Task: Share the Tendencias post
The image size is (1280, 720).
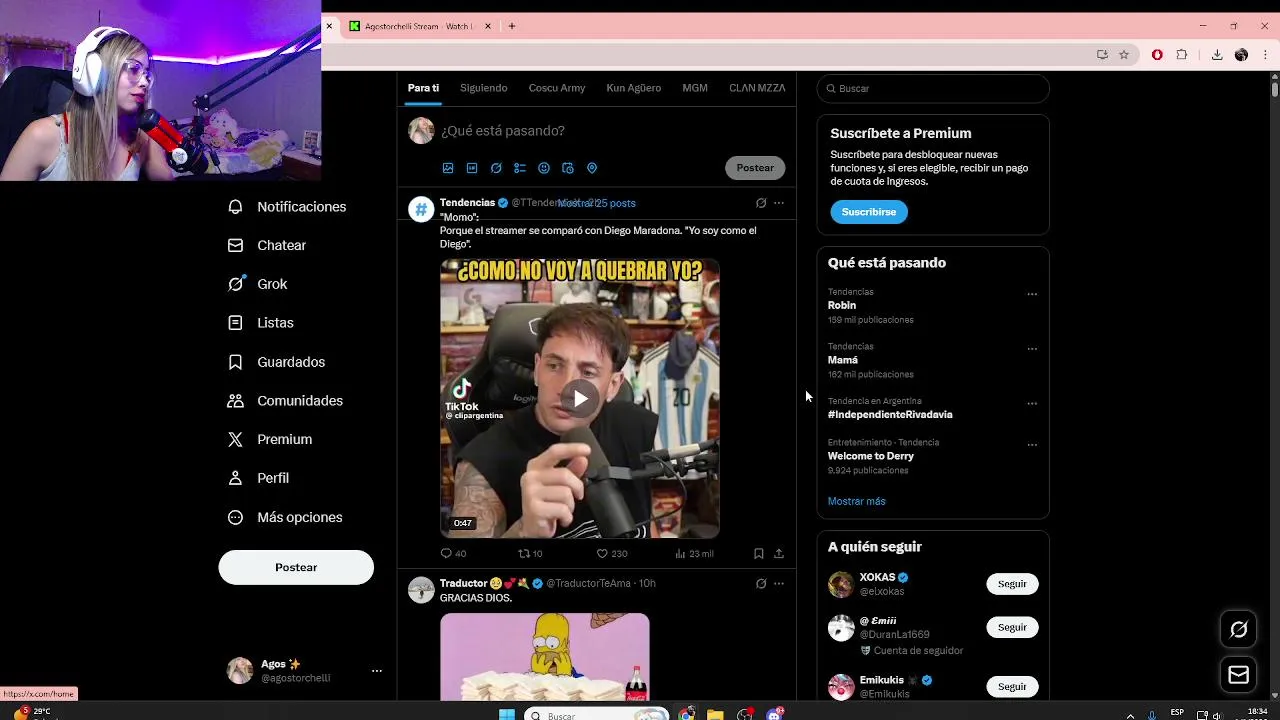Action: click(x=779, y=554)
